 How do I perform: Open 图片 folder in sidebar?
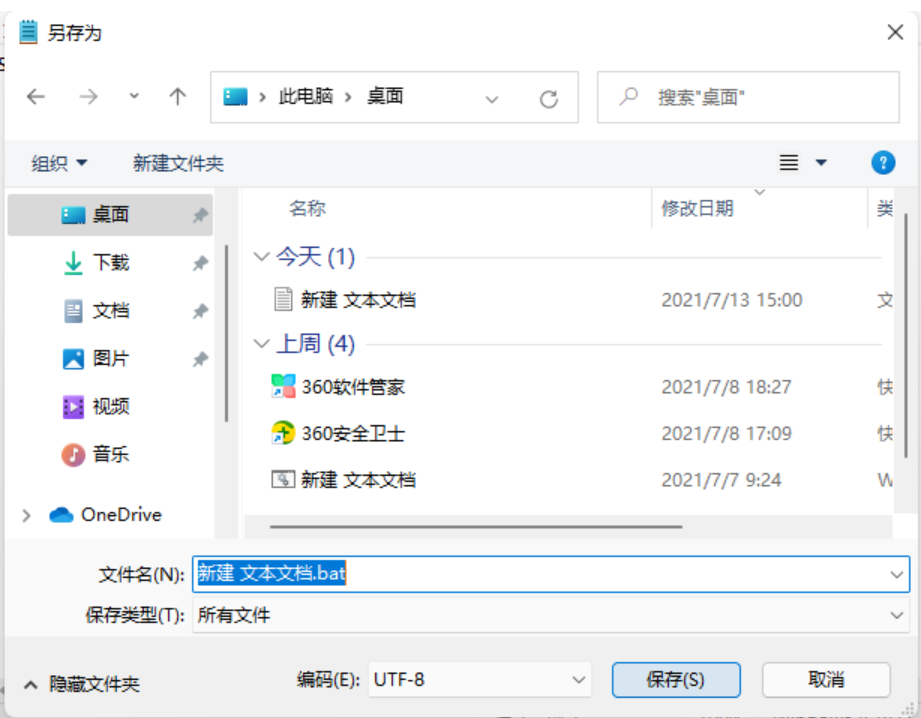[x=110, y=358]
